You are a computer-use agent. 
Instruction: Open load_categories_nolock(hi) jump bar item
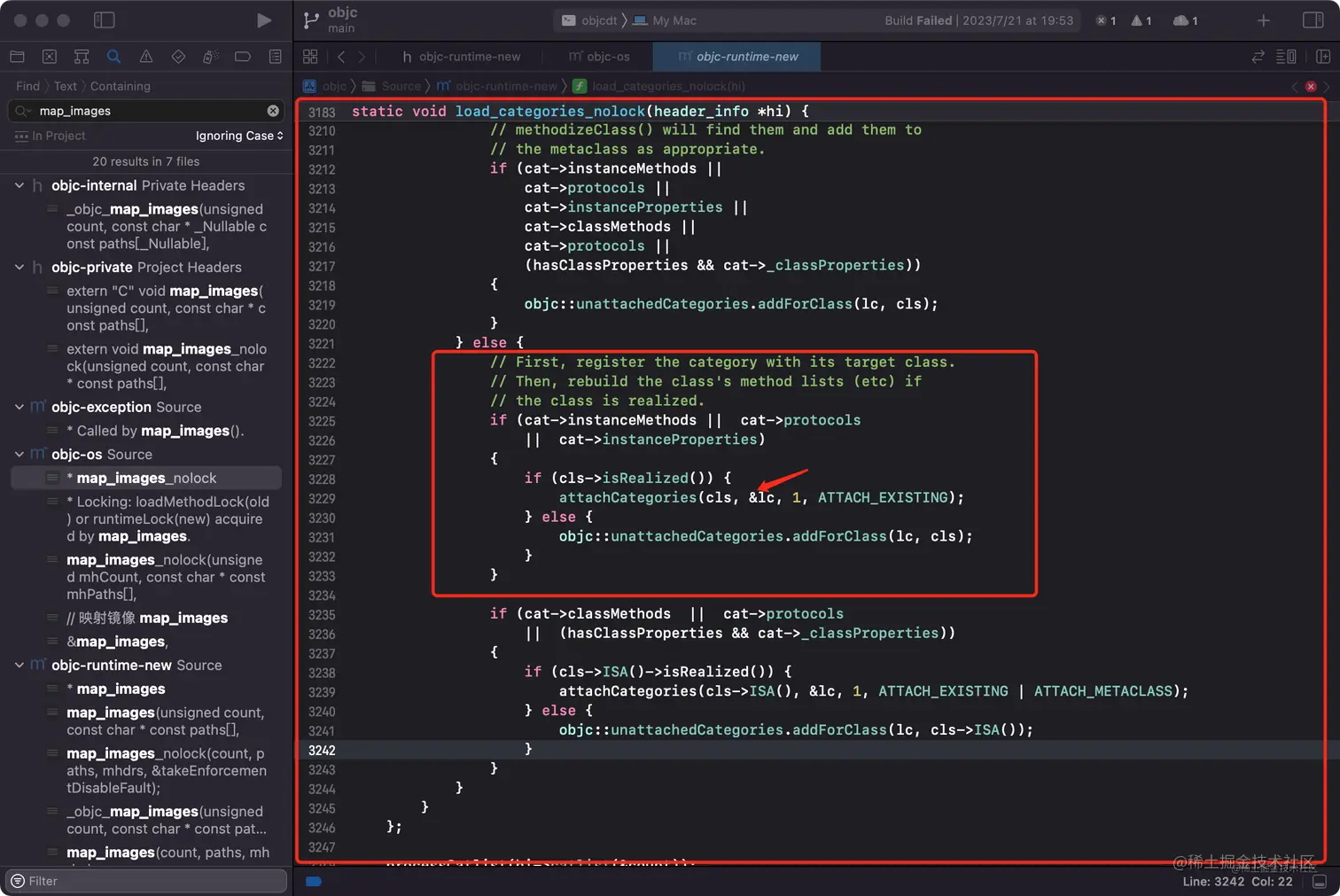coord(658,86)
